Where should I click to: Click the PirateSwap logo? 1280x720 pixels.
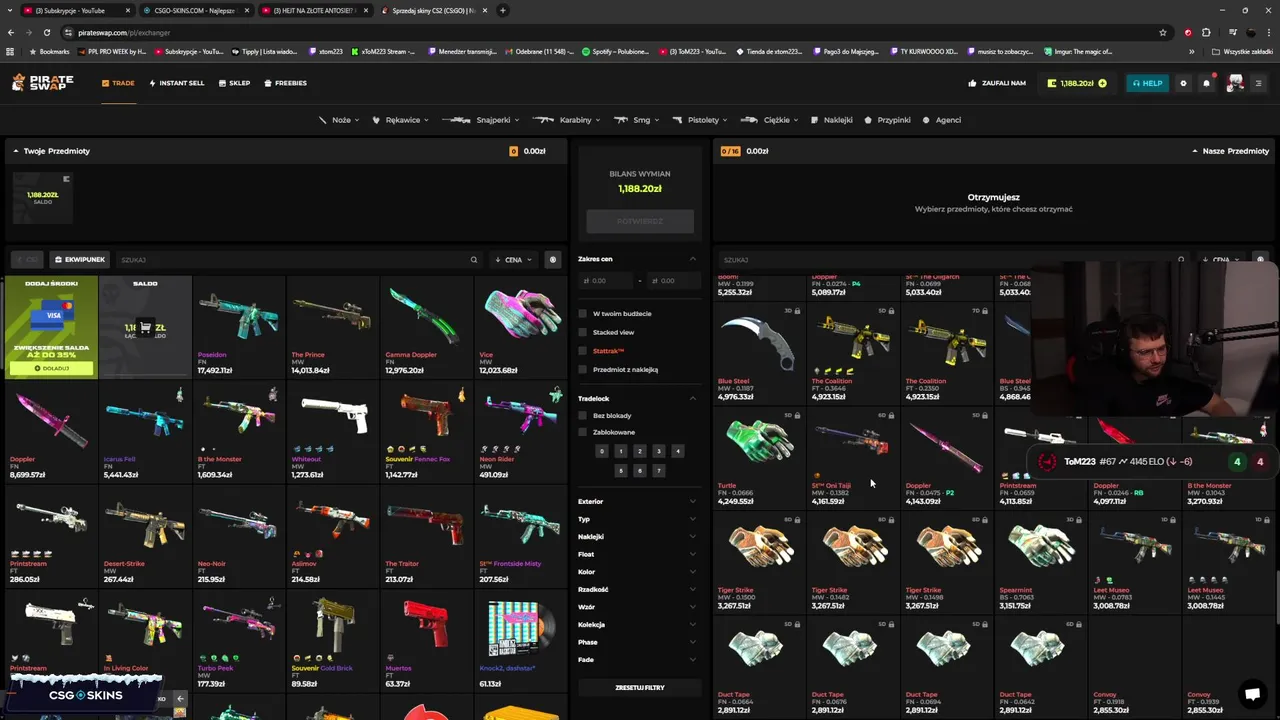click(42, 83)
